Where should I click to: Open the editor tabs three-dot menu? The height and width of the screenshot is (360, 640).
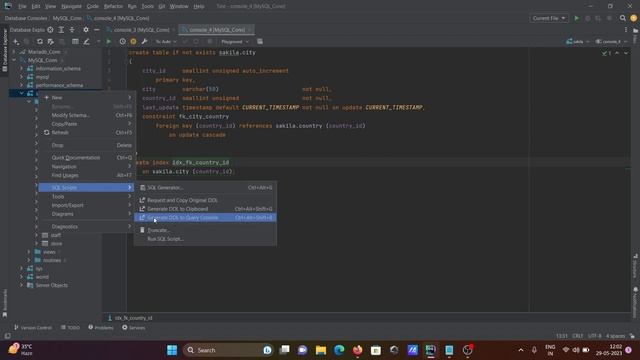click(626, 30)
